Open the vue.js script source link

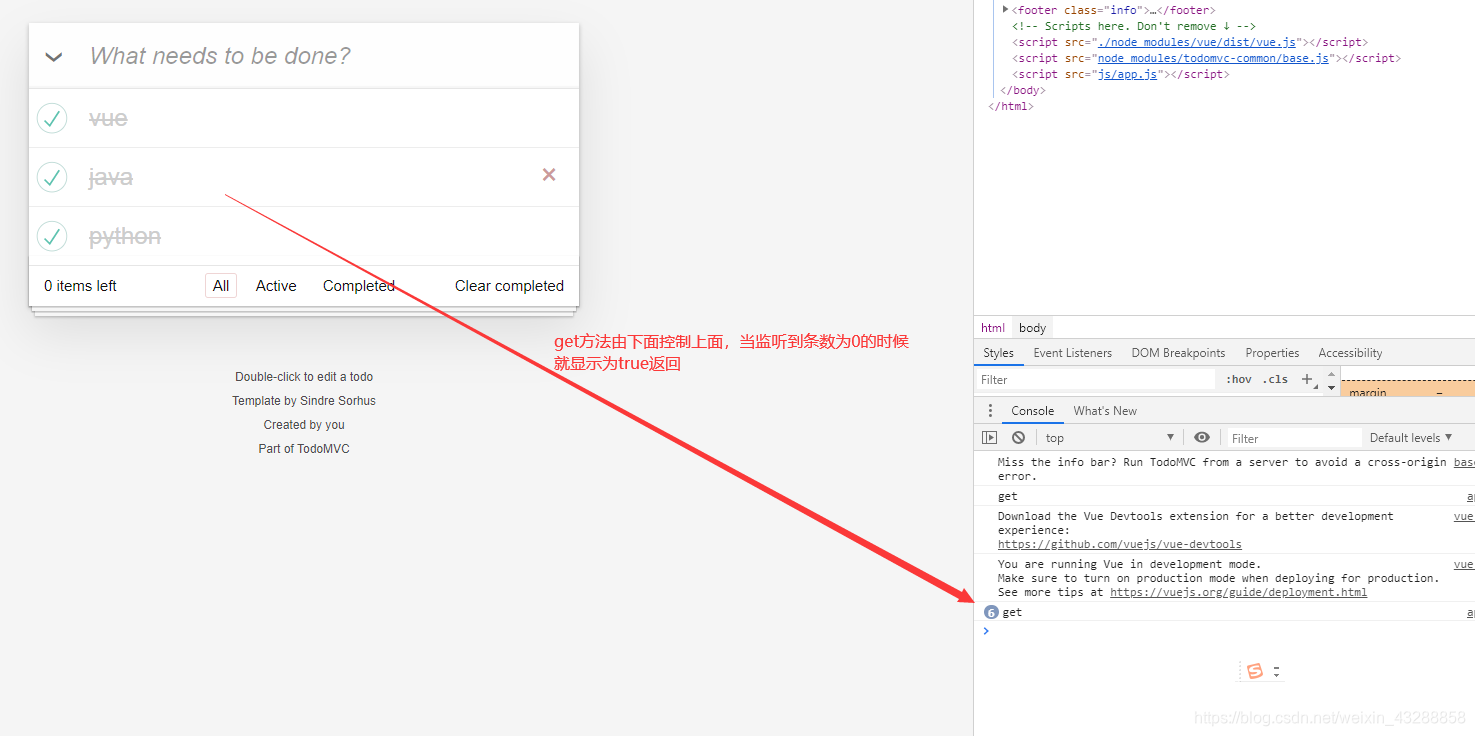pyautogui.click(x=1197, y=42)
